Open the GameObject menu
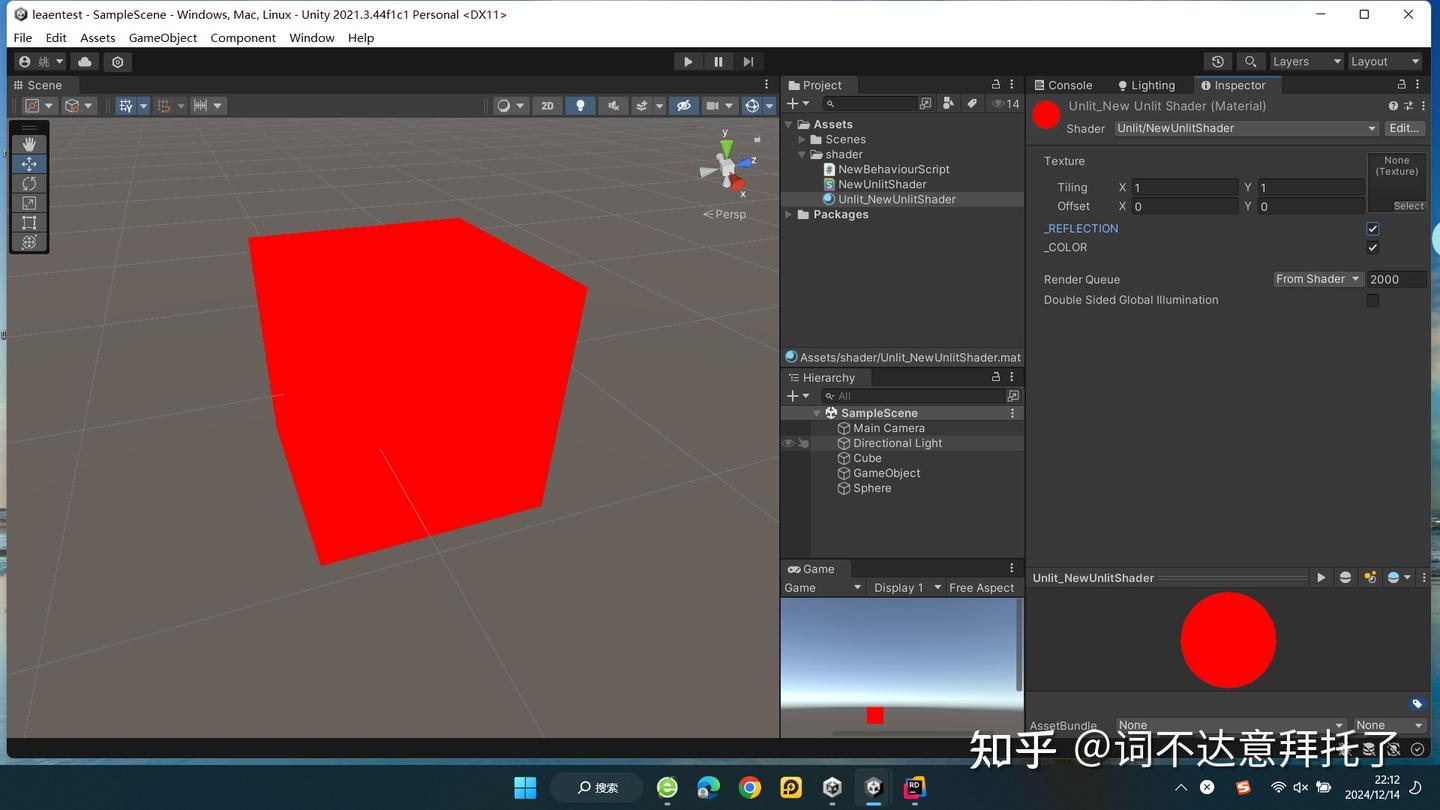 point(162,37)
